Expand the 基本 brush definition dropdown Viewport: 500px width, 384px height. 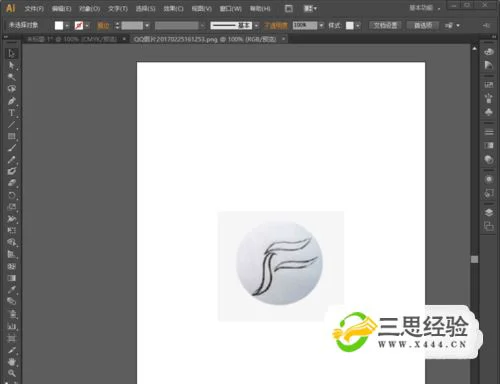coord(256,25)
